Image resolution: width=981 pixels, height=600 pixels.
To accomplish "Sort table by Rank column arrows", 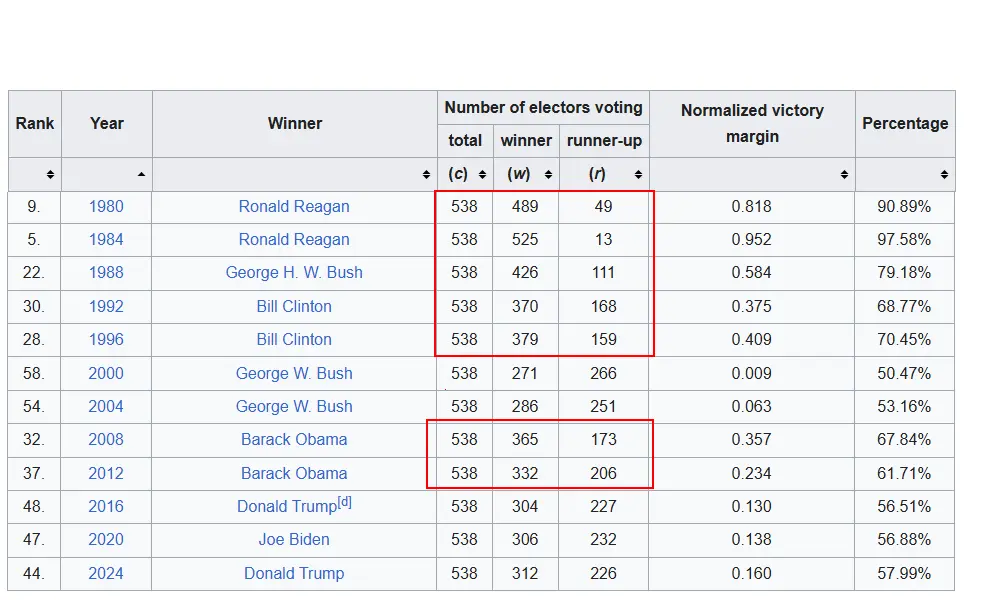I will click(x=50, y=174).
